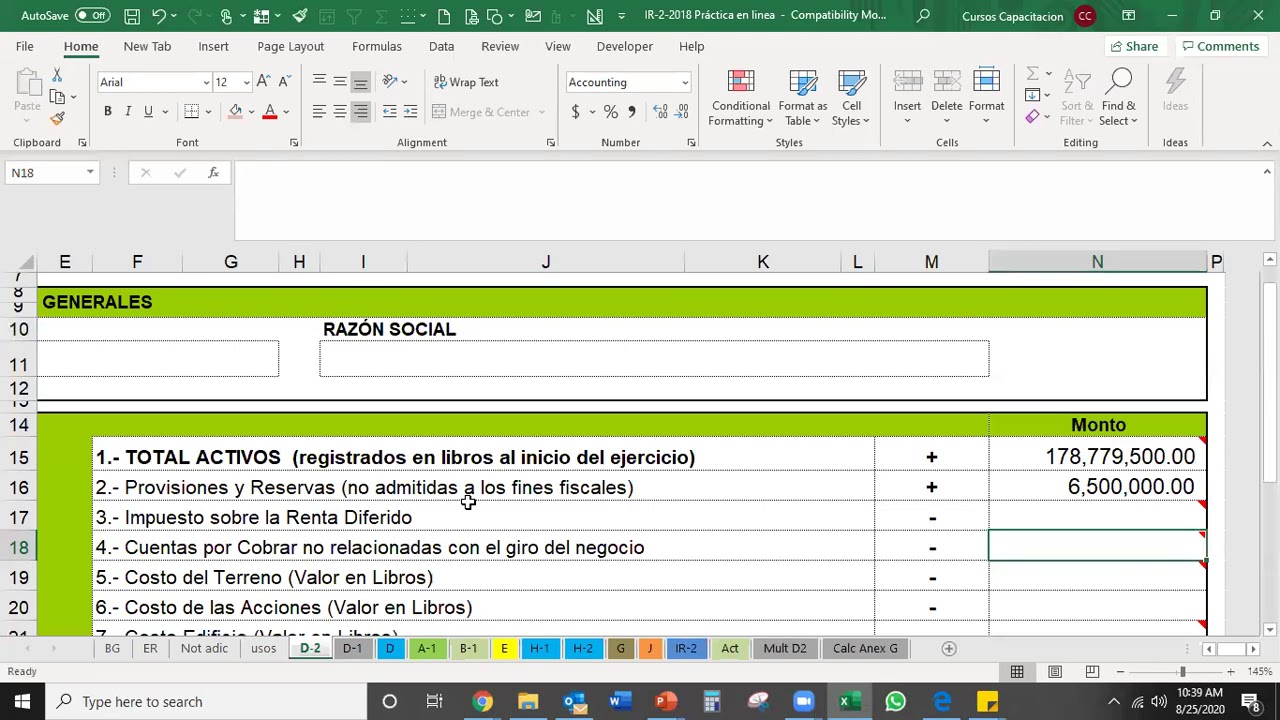Screen dimensions: 1280x720
Task: Open Google Chrome from taskbar
Action: [482, 702]
